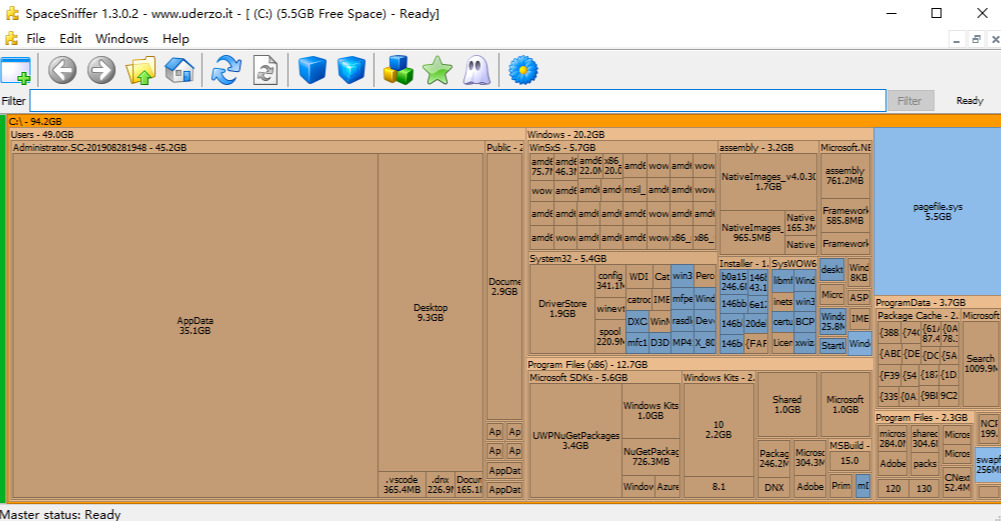The height and width of the screenshot is (521, 1001).
Task: Select the NativeImages_v4.0.30 1.7GB block
Action: tap(768, 181)
